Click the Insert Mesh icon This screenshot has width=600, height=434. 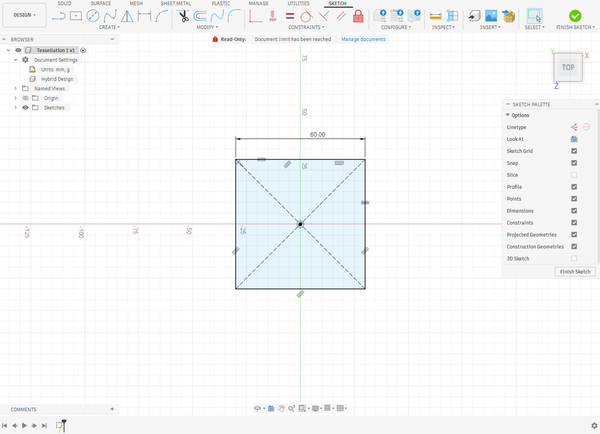(x=509, y=16)
